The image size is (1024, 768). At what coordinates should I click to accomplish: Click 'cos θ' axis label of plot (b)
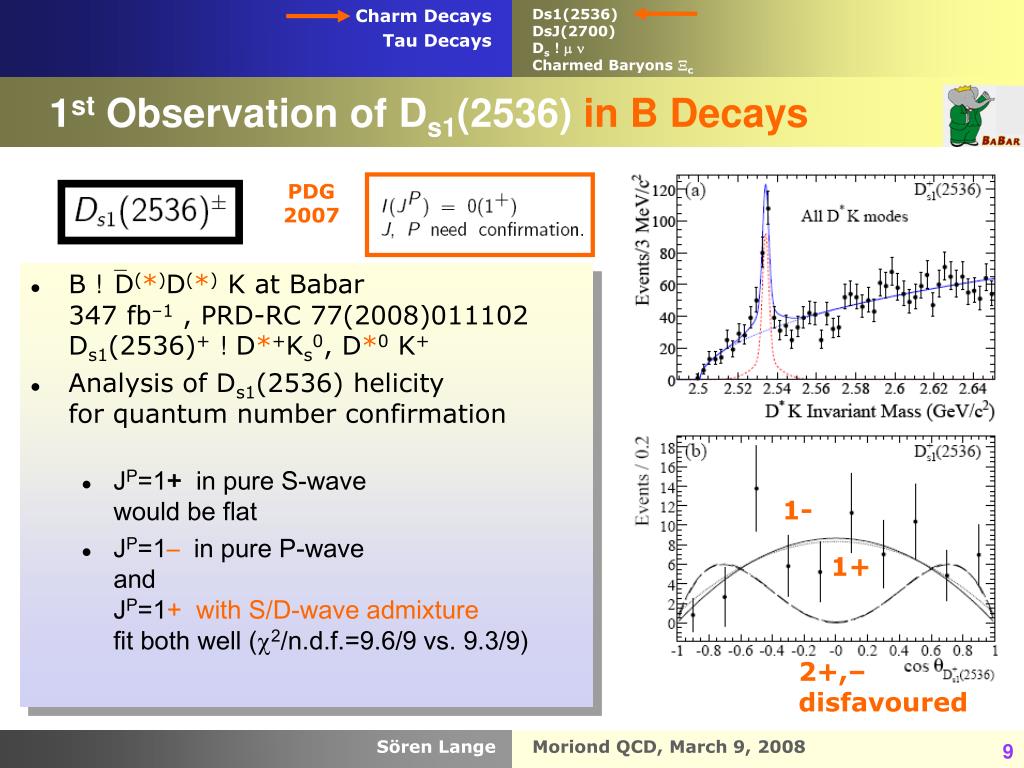click(x=948, y=669)
